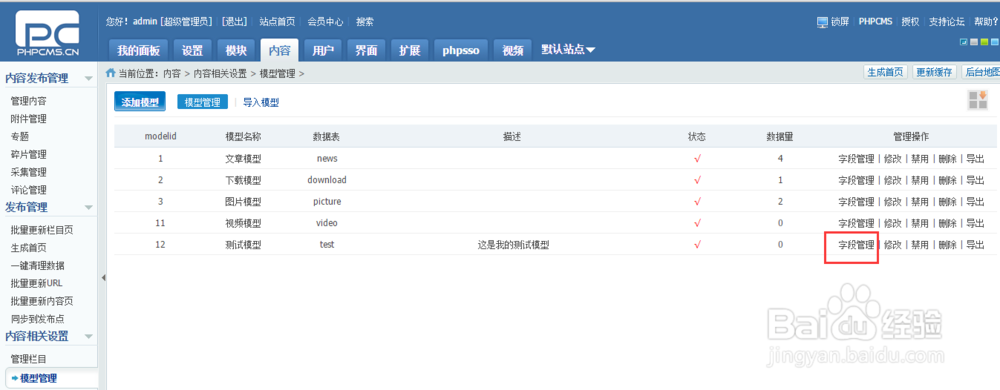Switch to 我的面板 tab
Image resolution: width=1000 pixels, height=390 pixels.
click(138, 51)
